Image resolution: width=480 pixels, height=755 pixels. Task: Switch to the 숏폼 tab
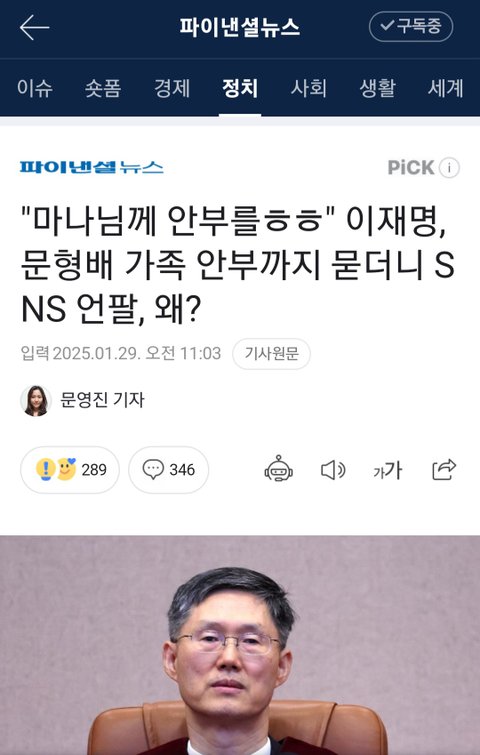click(x=103, y=89)
